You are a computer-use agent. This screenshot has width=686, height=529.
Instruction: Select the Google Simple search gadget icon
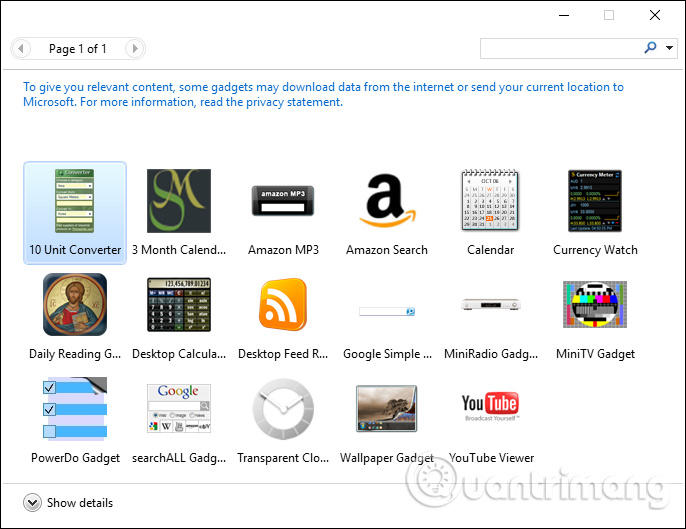click(387, 311)
